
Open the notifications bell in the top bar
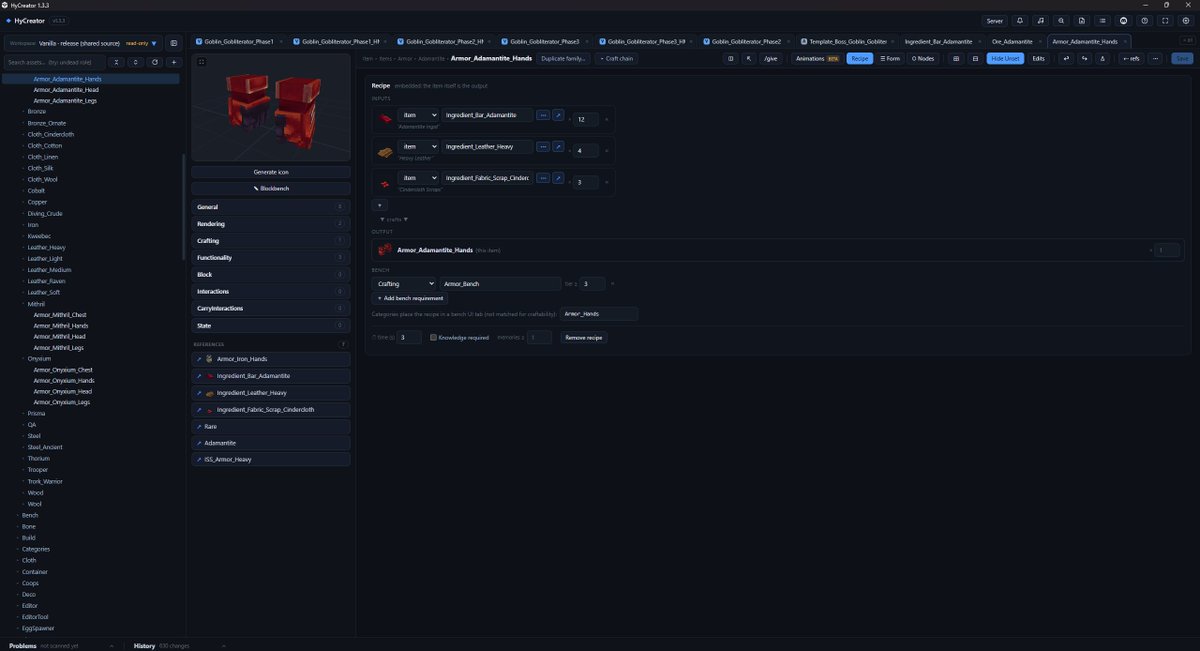(1019, 20)
